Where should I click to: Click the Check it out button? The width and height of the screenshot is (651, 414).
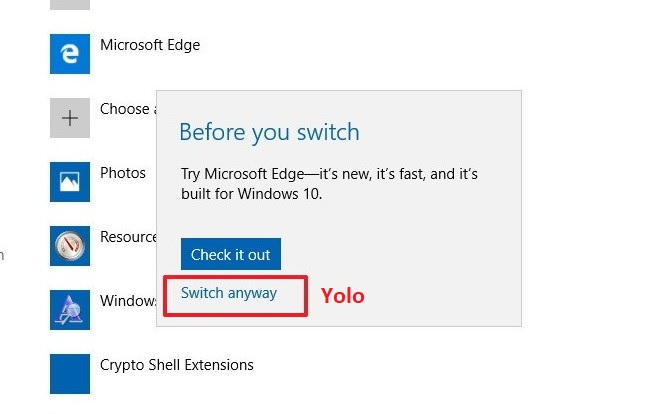click(231, 254)
